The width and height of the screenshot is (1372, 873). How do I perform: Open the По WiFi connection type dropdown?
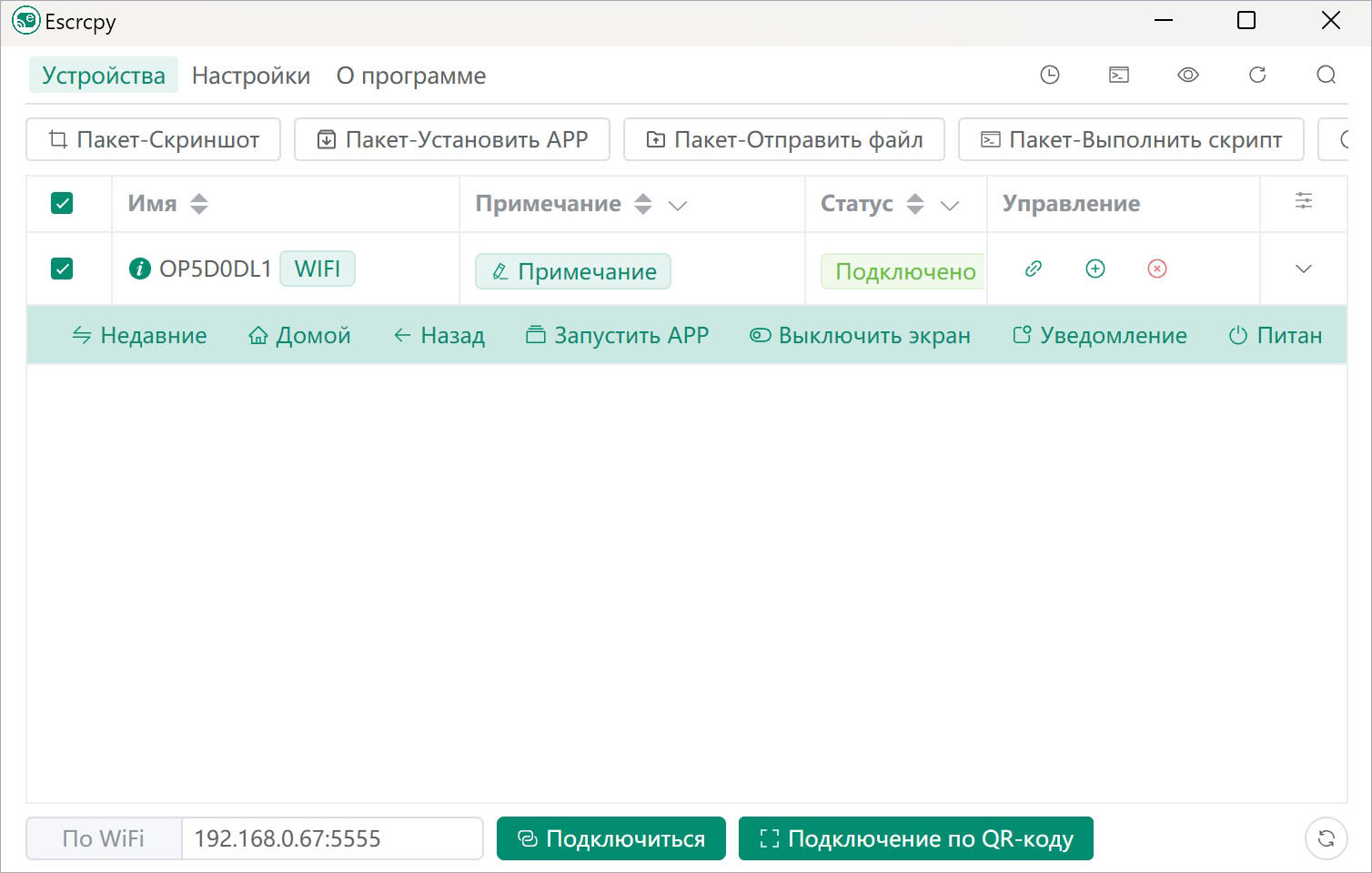(x=104, y=838)
